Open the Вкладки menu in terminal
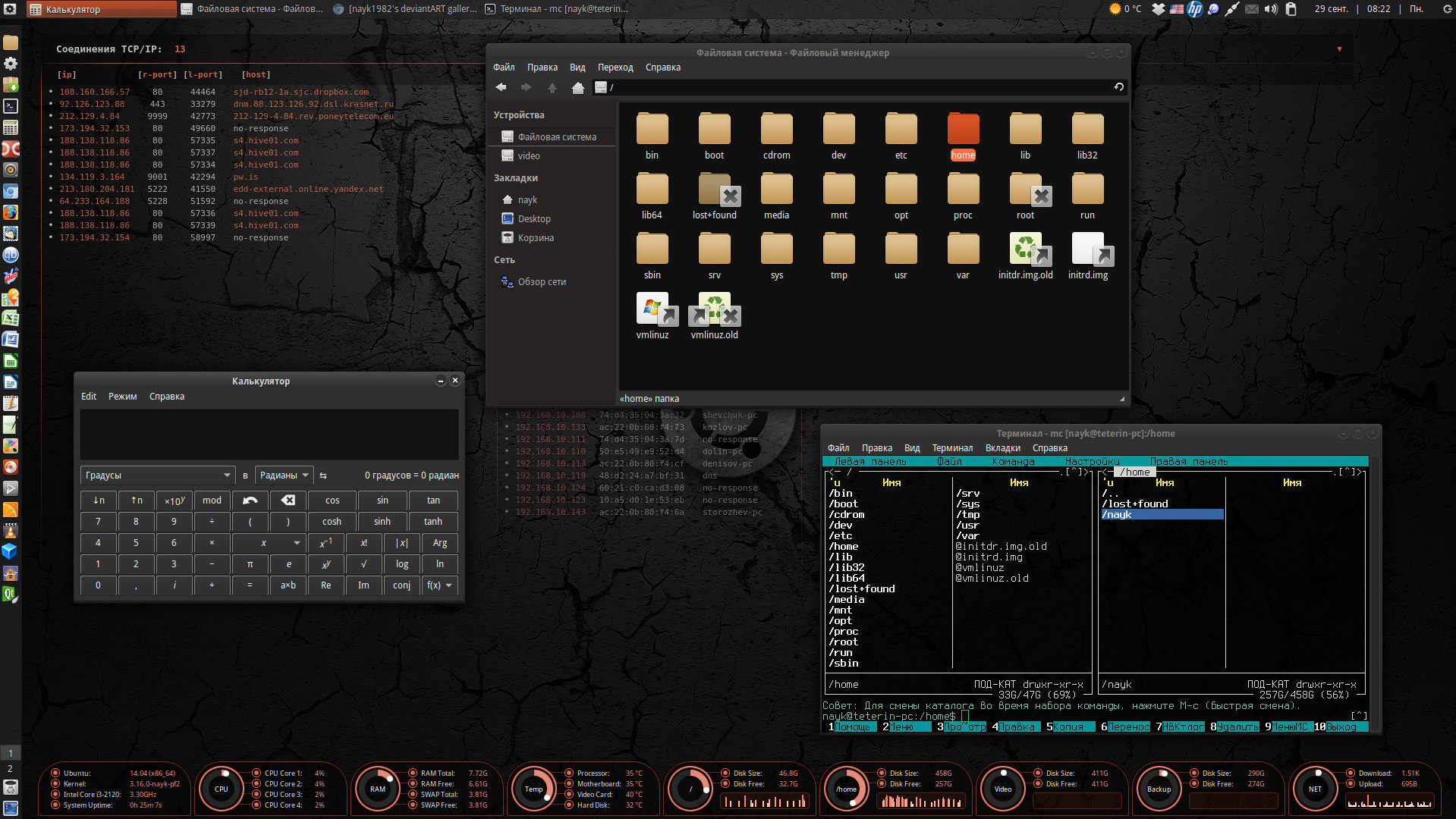1456x819 pixels. pyautogui.click(x=1003, y=447)
